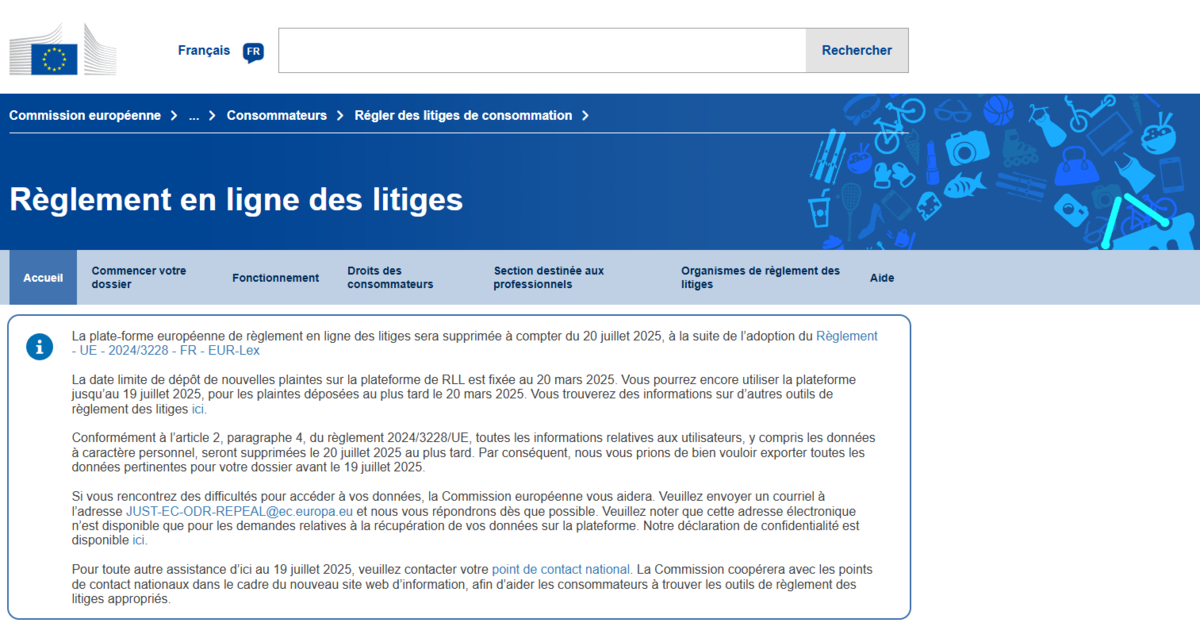The width and height of the screenshot is (1200, 642).
Task: Click the blue info circle icon
Action: [39, 347]
